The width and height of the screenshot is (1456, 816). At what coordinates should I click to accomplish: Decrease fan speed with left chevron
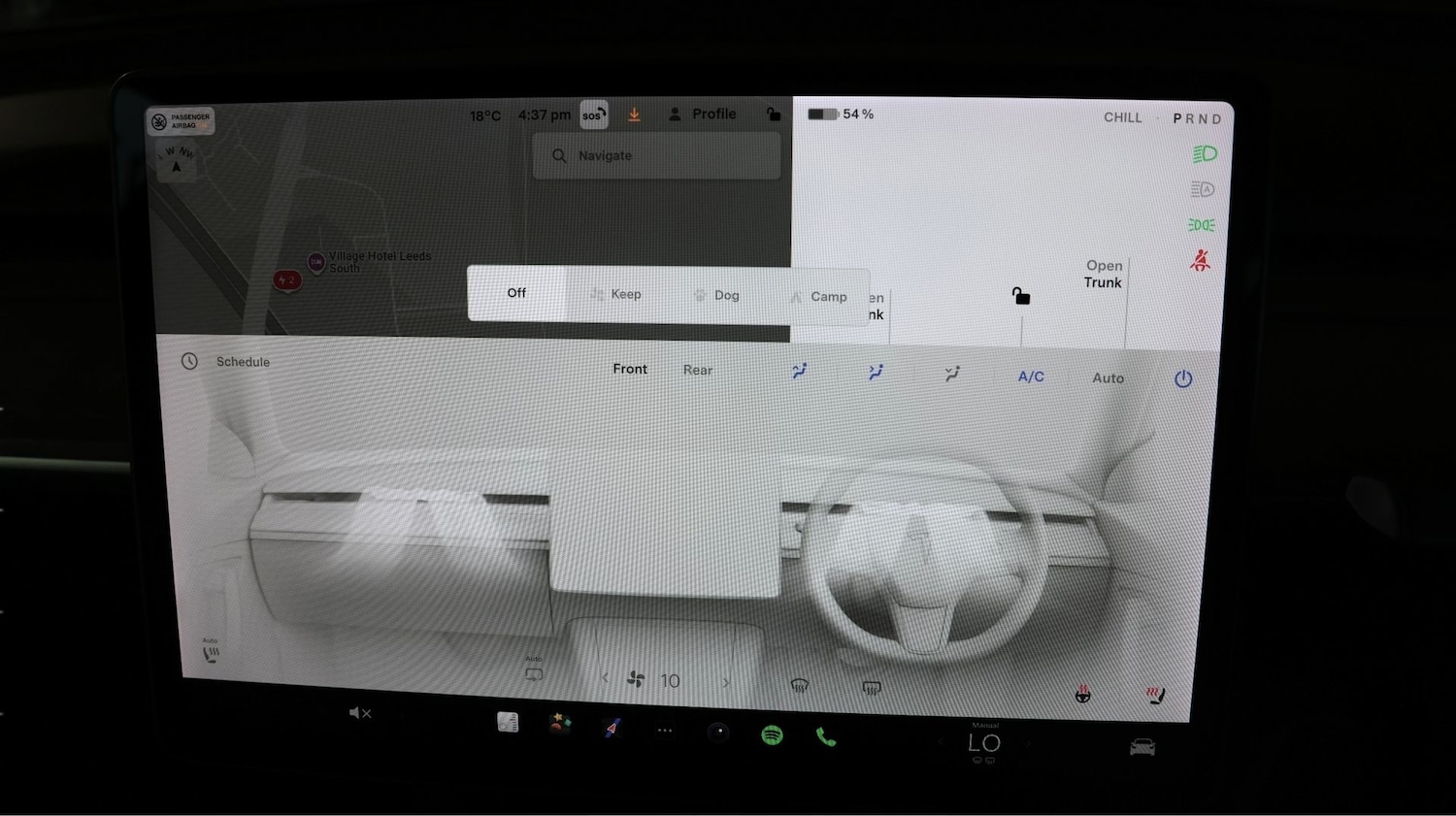click(604, 679)
